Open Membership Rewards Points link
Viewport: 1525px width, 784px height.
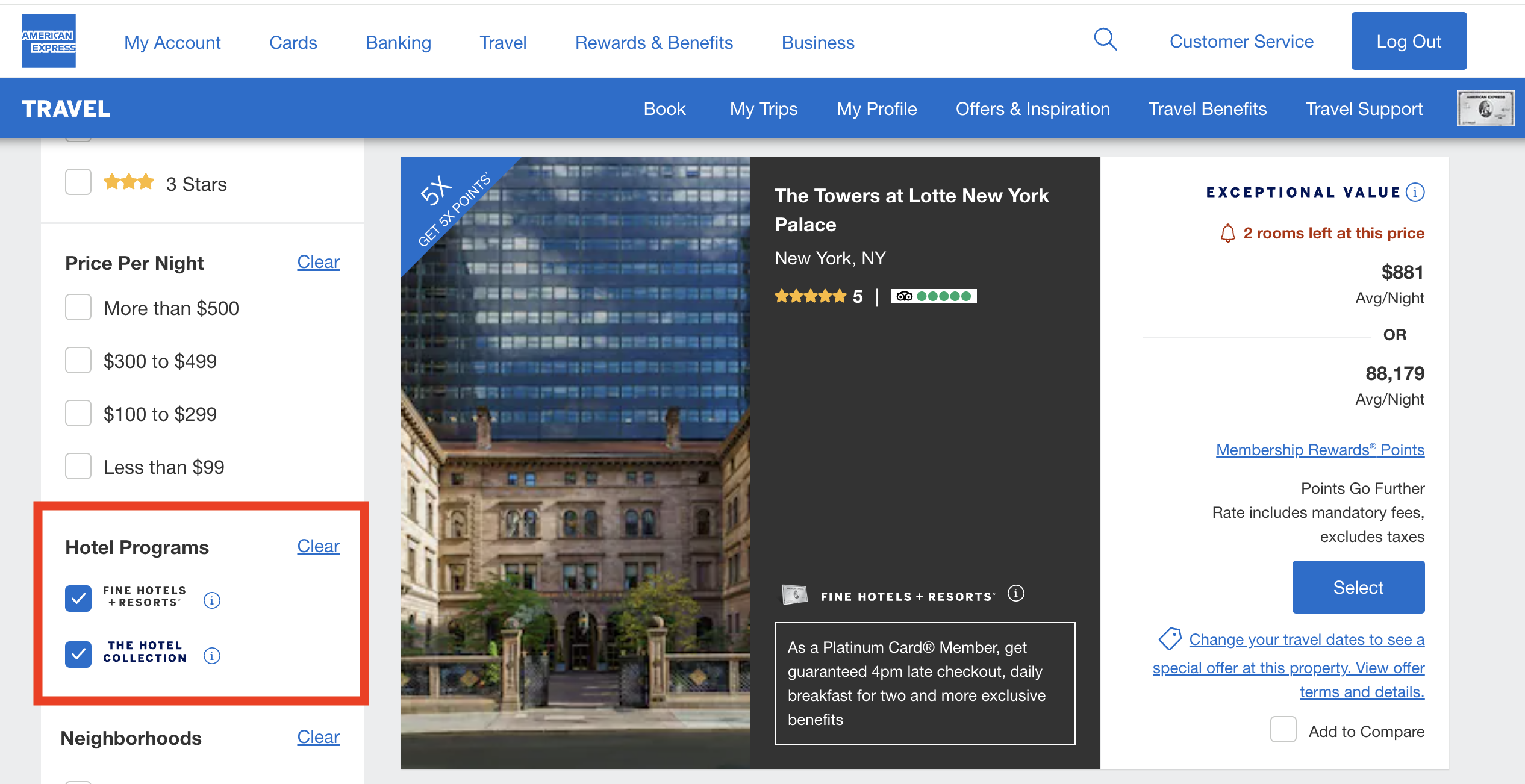click(1320, 450)
